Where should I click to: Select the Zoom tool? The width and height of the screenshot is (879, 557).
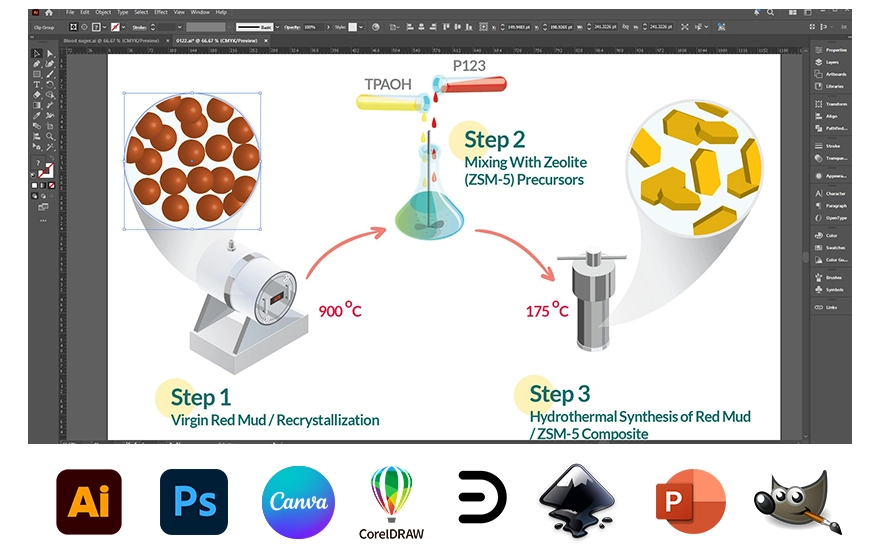click(49, 136)
